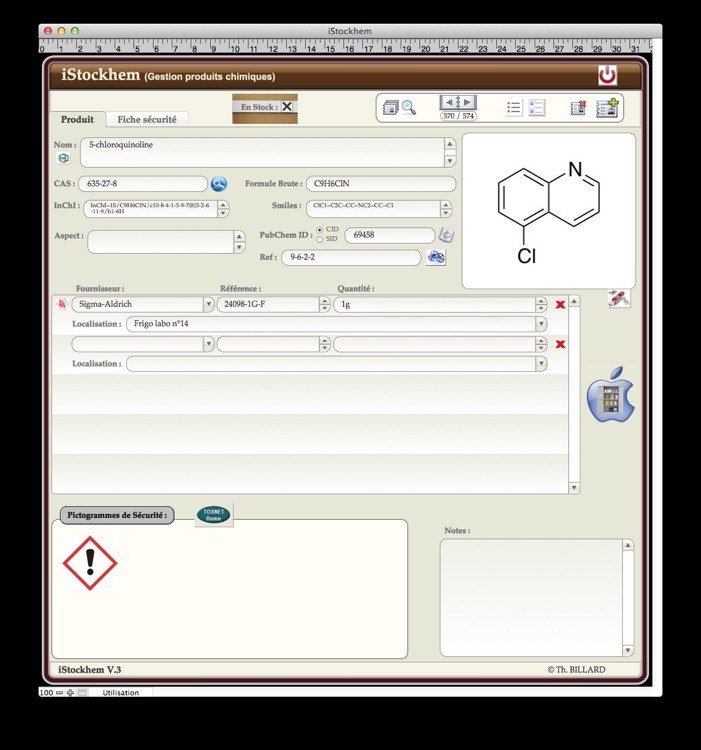Delete the Sigma-Aldrich supplier row

point(560,304)
